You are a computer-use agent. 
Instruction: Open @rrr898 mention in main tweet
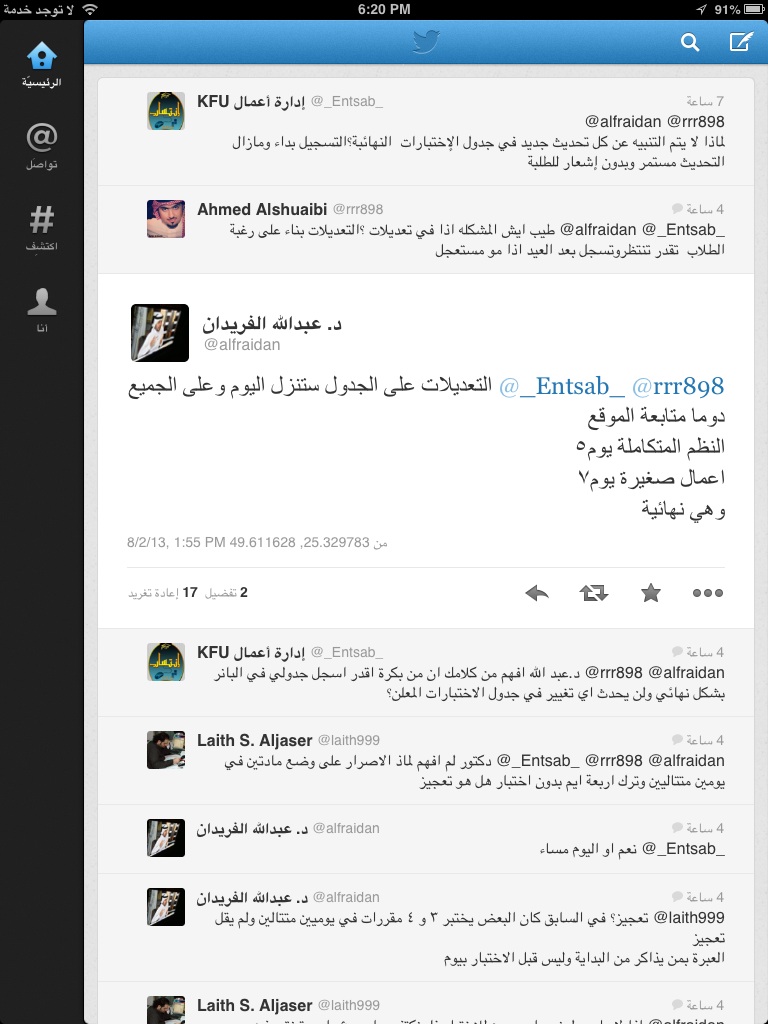(x=678, y=387)
